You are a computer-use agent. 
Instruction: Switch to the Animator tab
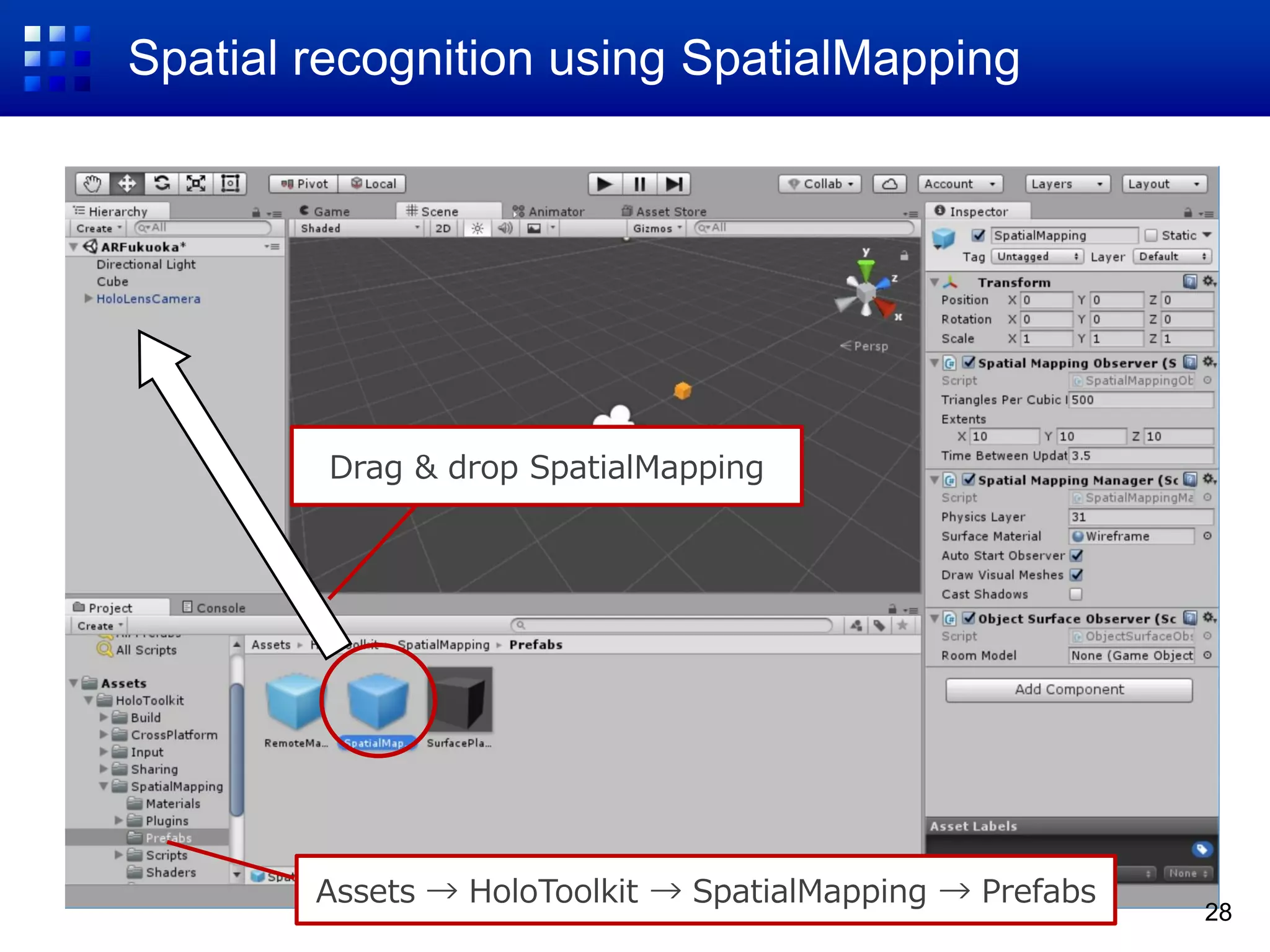(x=548, y=211)
